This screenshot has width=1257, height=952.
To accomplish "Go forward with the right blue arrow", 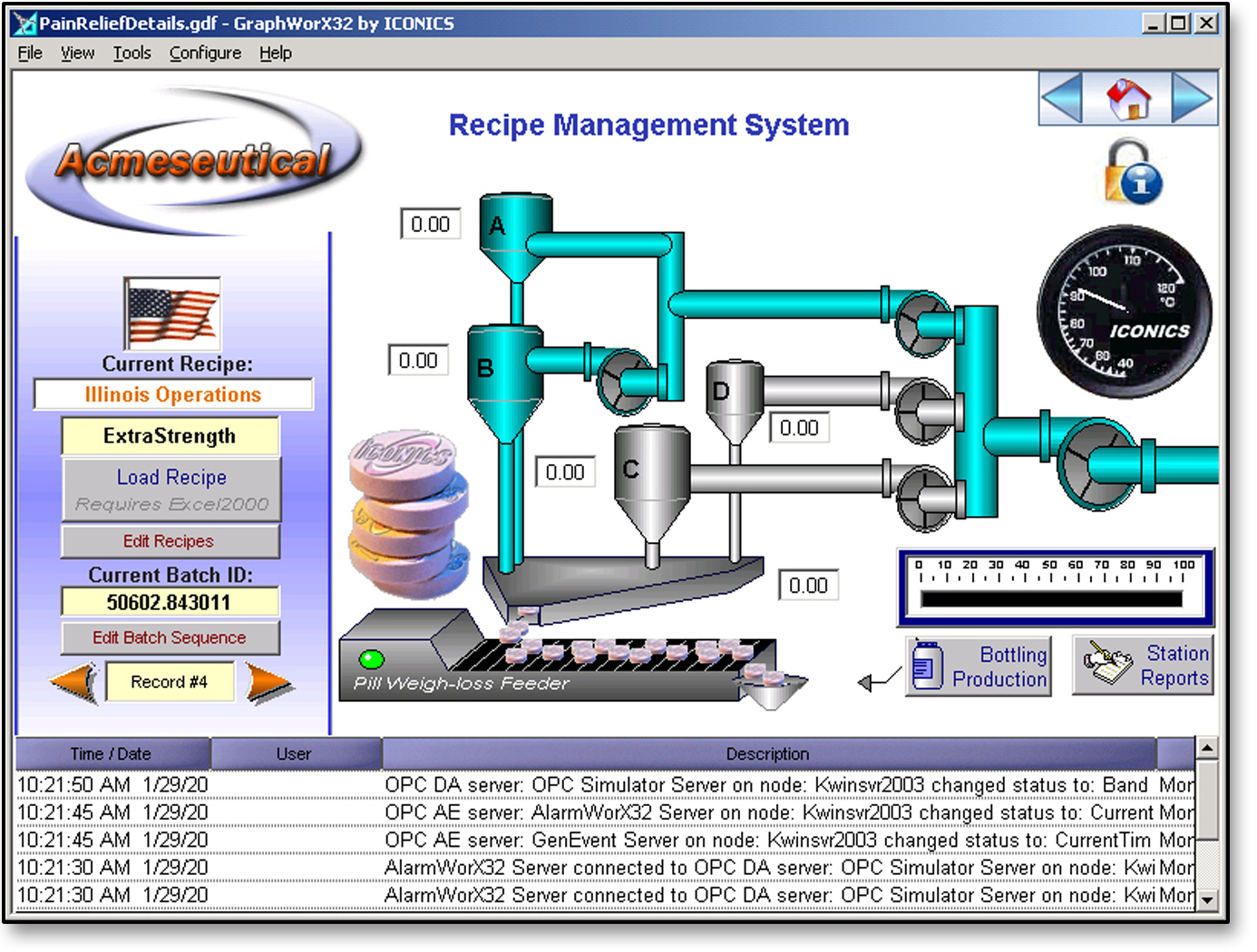I will [1193, 99].
